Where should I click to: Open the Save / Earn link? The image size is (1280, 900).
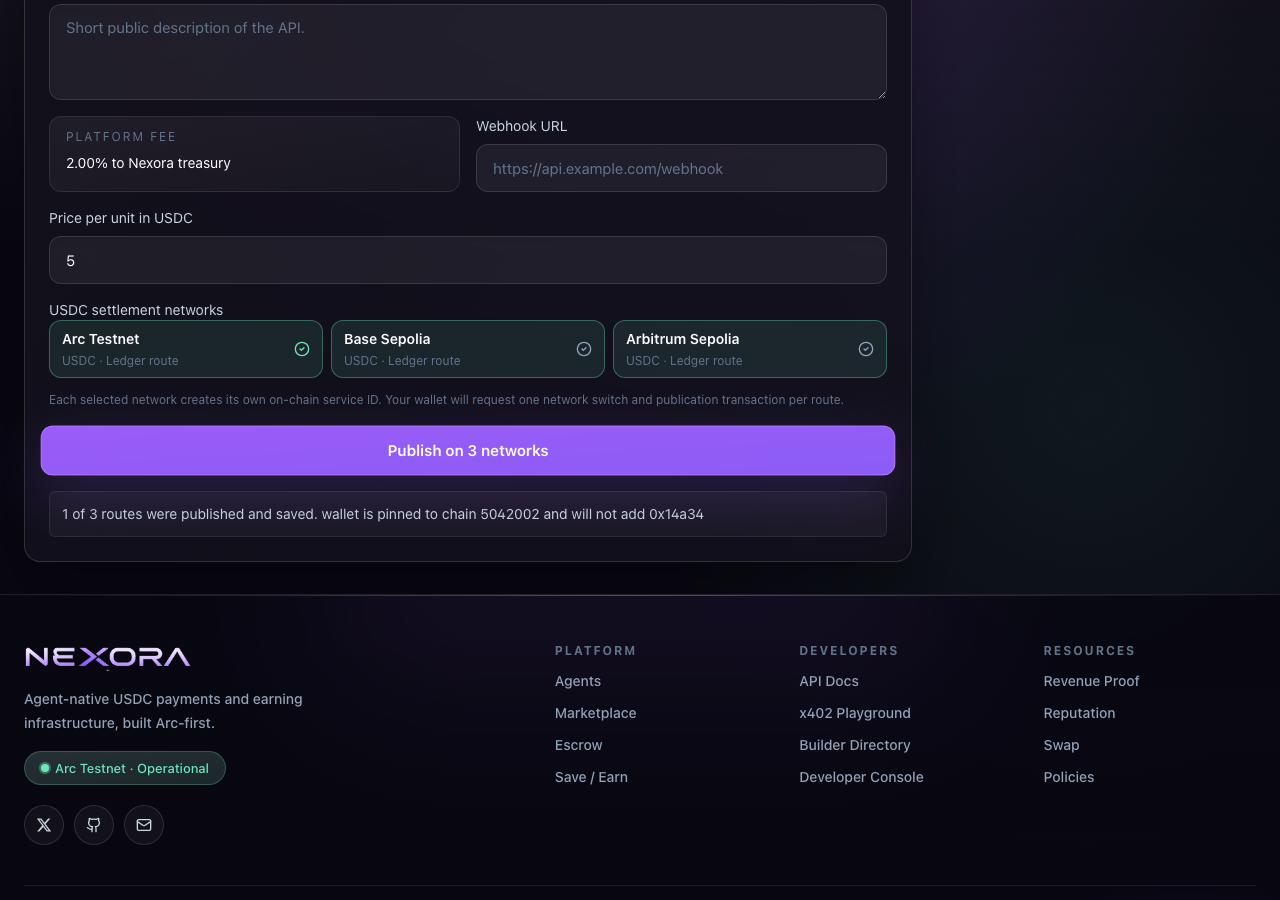(592, 777)
